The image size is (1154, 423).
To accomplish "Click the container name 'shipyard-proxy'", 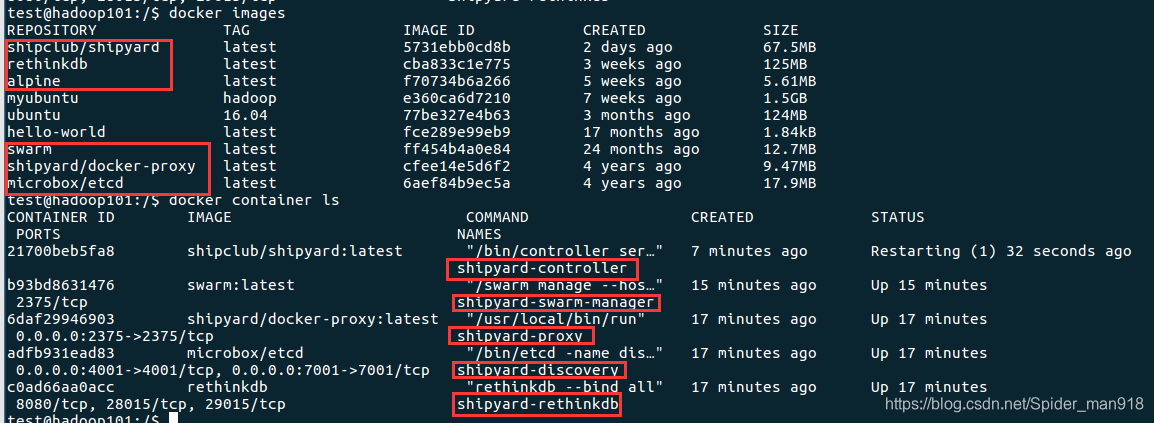I will 520,335.
